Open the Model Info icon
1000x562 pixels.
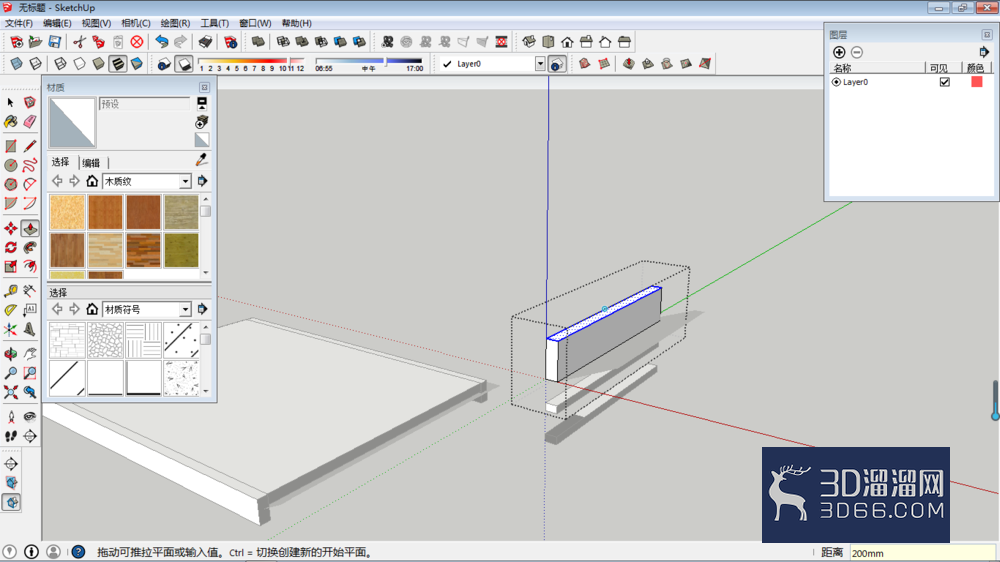pos(230,42)
